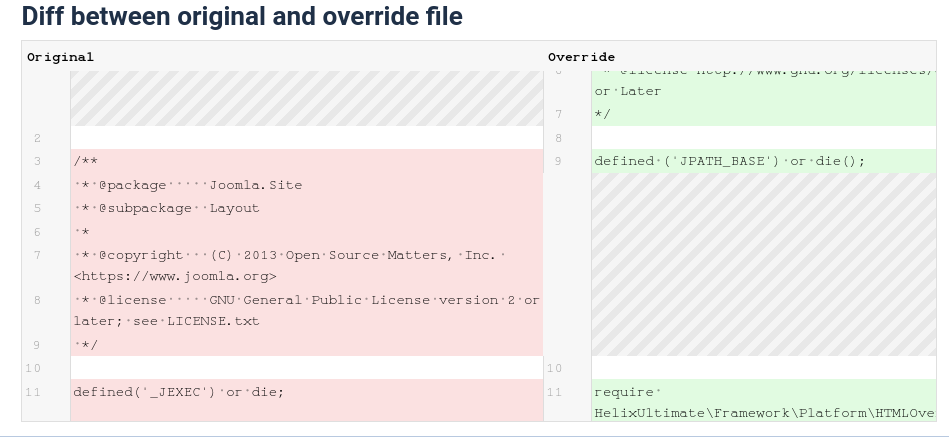Image resolution: width=949 pixels, height=439 pixels.
Task: Click the '@package Joomla.Site' line
Action: coord(188,185)
